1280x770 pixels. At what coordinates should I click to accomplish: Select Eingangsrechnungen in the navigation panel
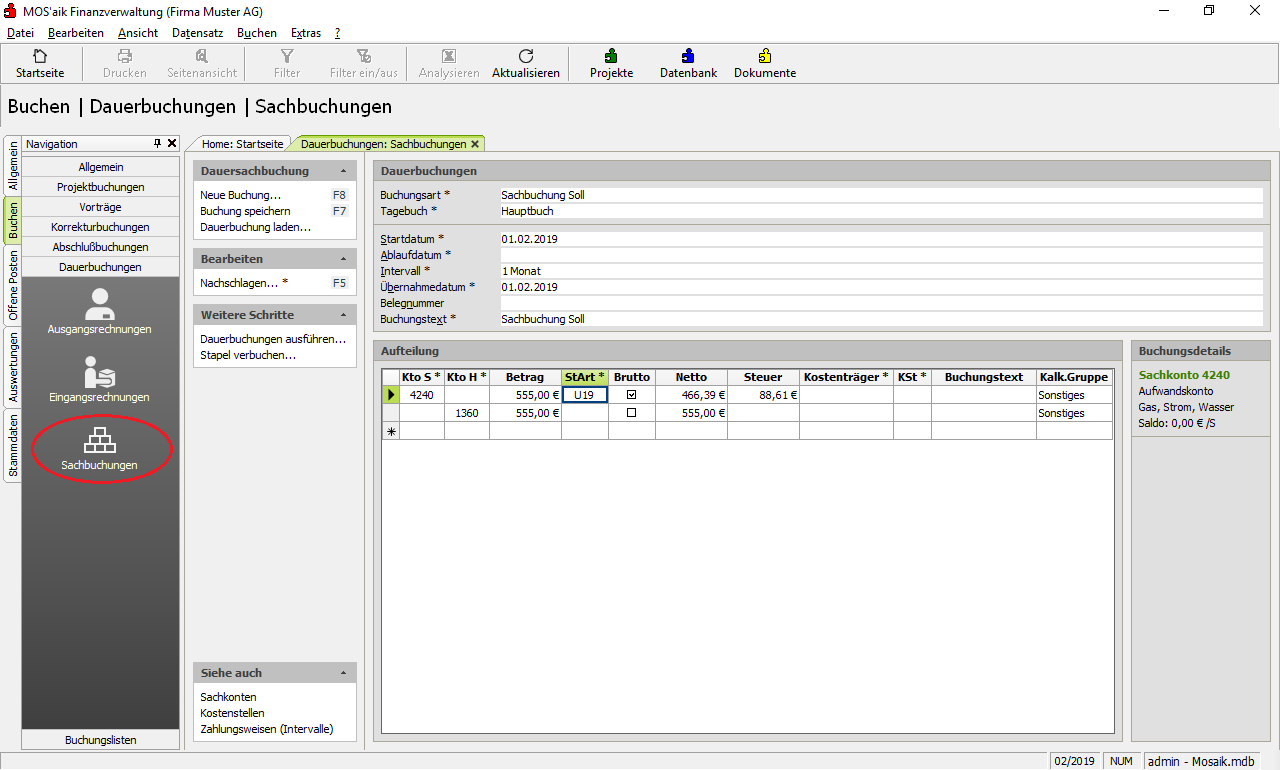click(99, 379)
